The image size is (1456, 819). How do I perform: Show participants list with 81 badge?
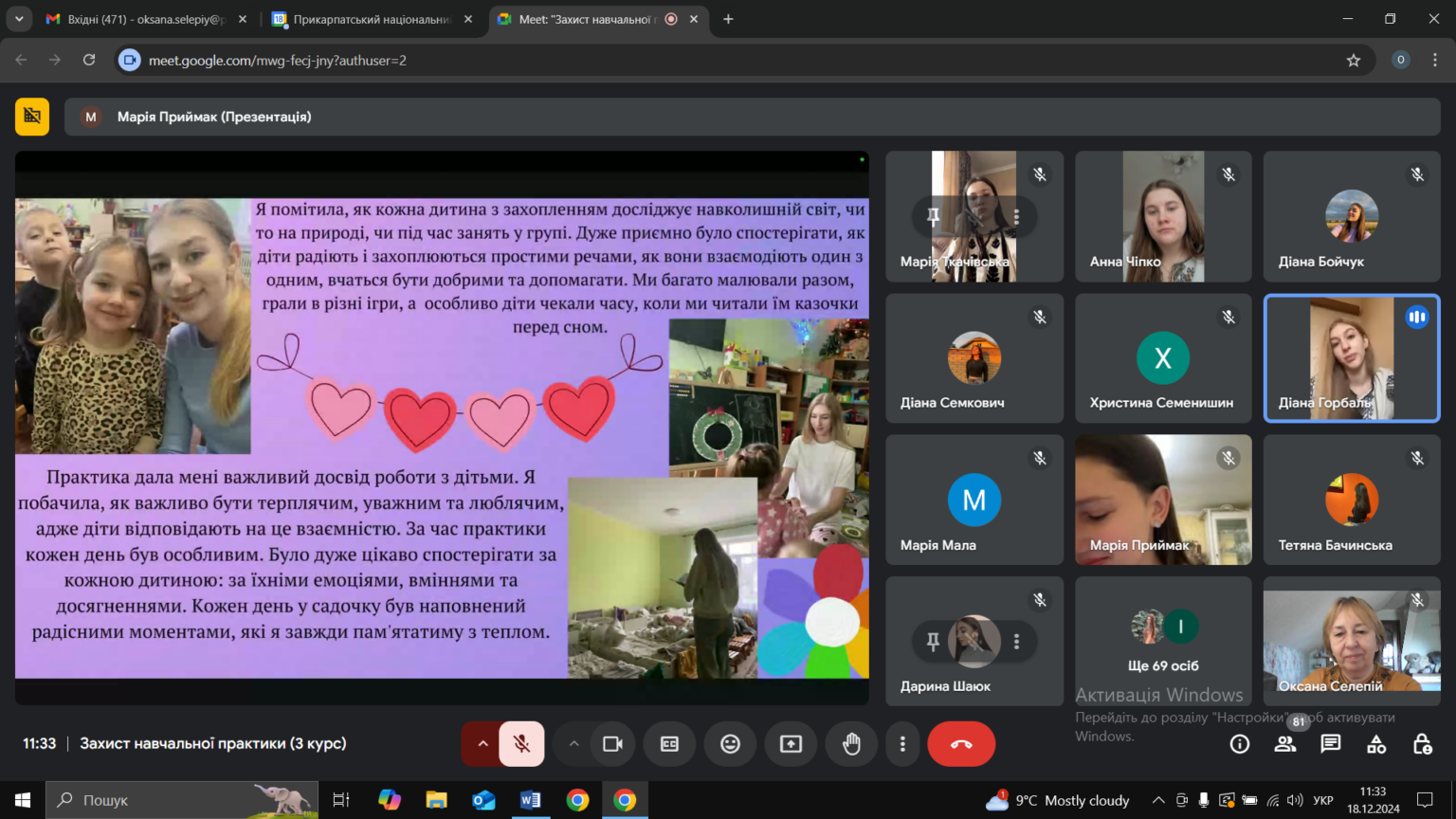pos(1285,744)
